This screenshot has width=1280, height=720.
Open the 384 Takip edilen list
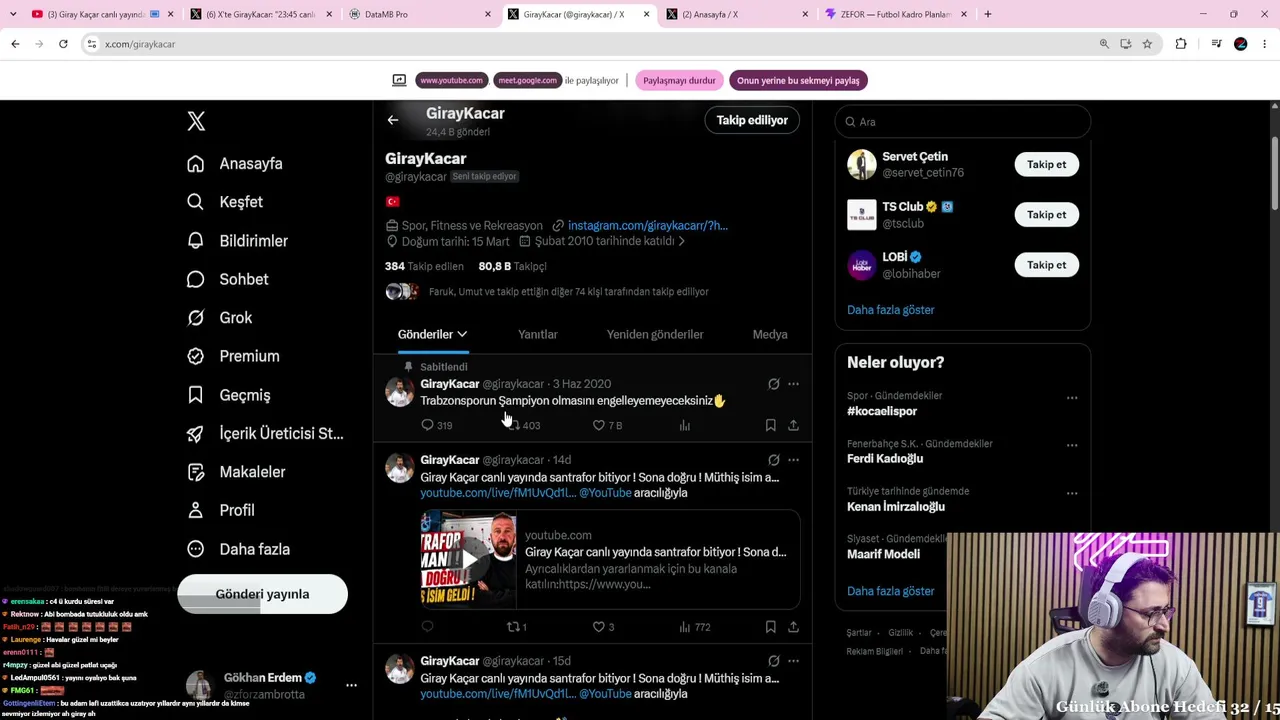[x=424, y=266]
